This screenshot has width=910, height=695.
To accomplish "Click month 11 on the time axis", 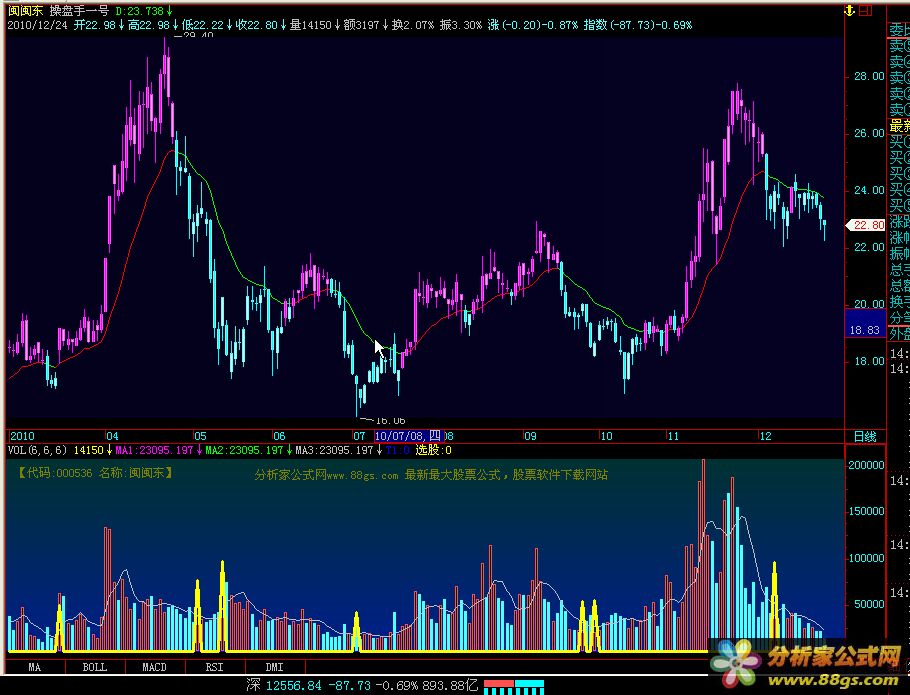I will (x=673, y=436).
